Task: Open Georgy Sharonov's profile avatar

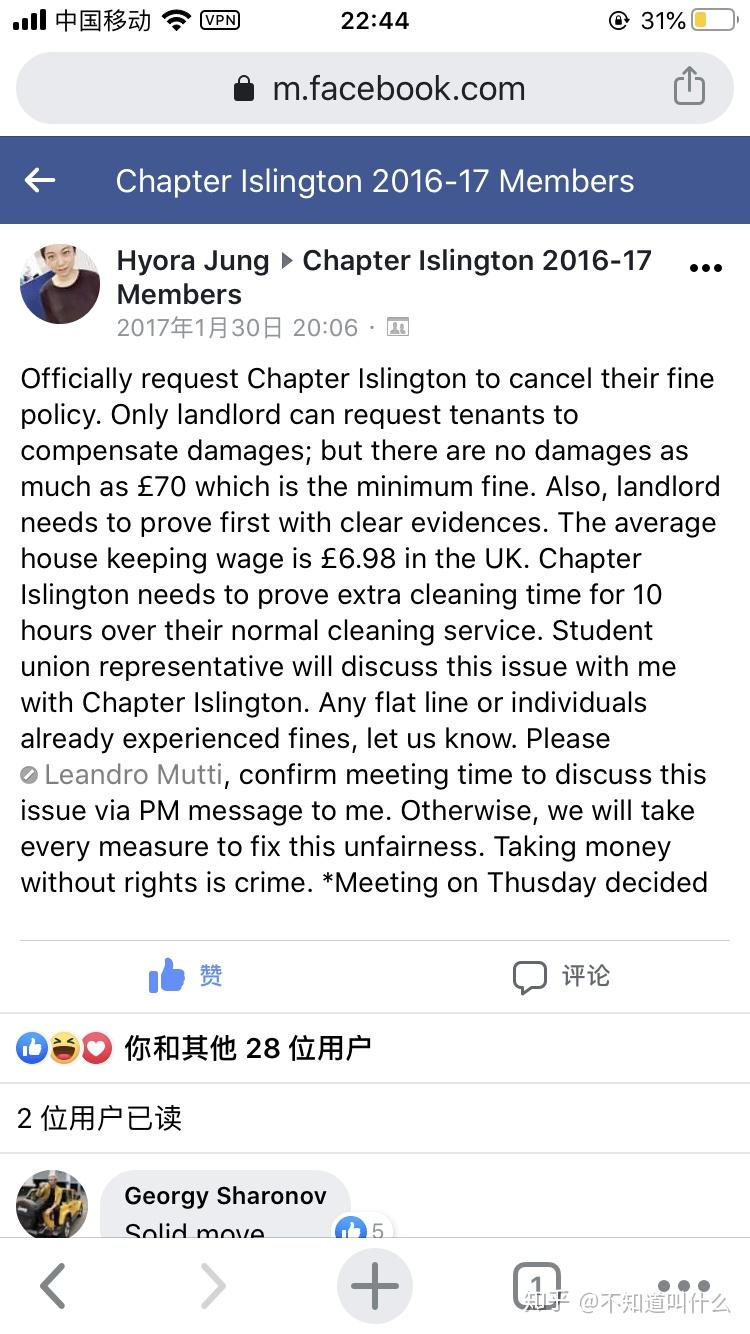Action: pos(52,1205)
